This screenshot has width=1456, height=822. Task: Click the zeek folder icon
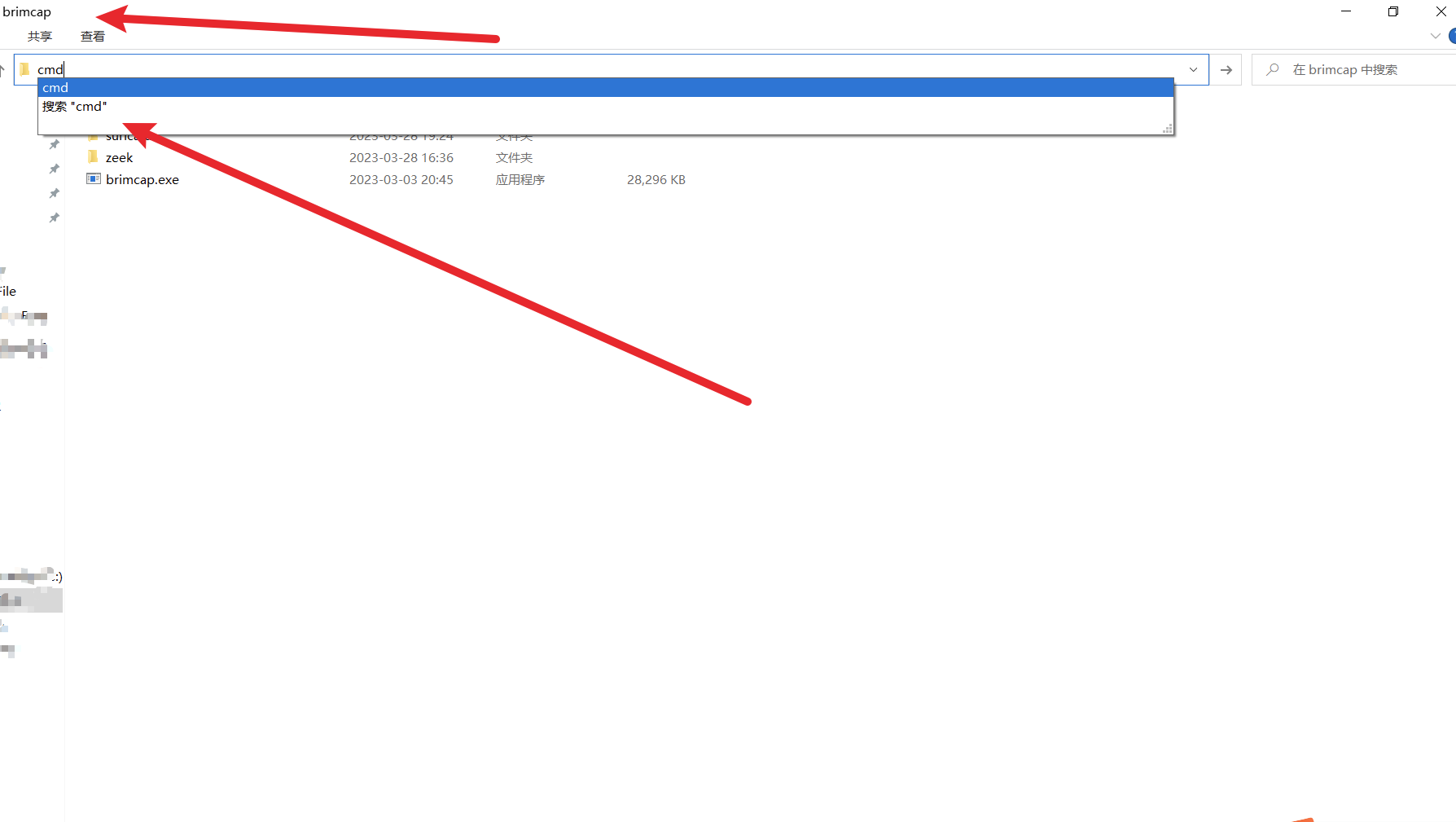tap(93, 156)
